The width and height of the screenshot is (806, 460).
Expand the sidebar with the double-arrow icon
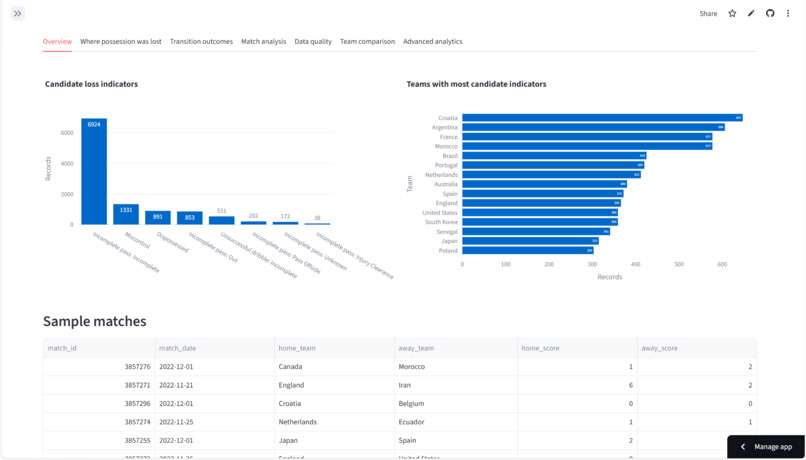[17, 13]
